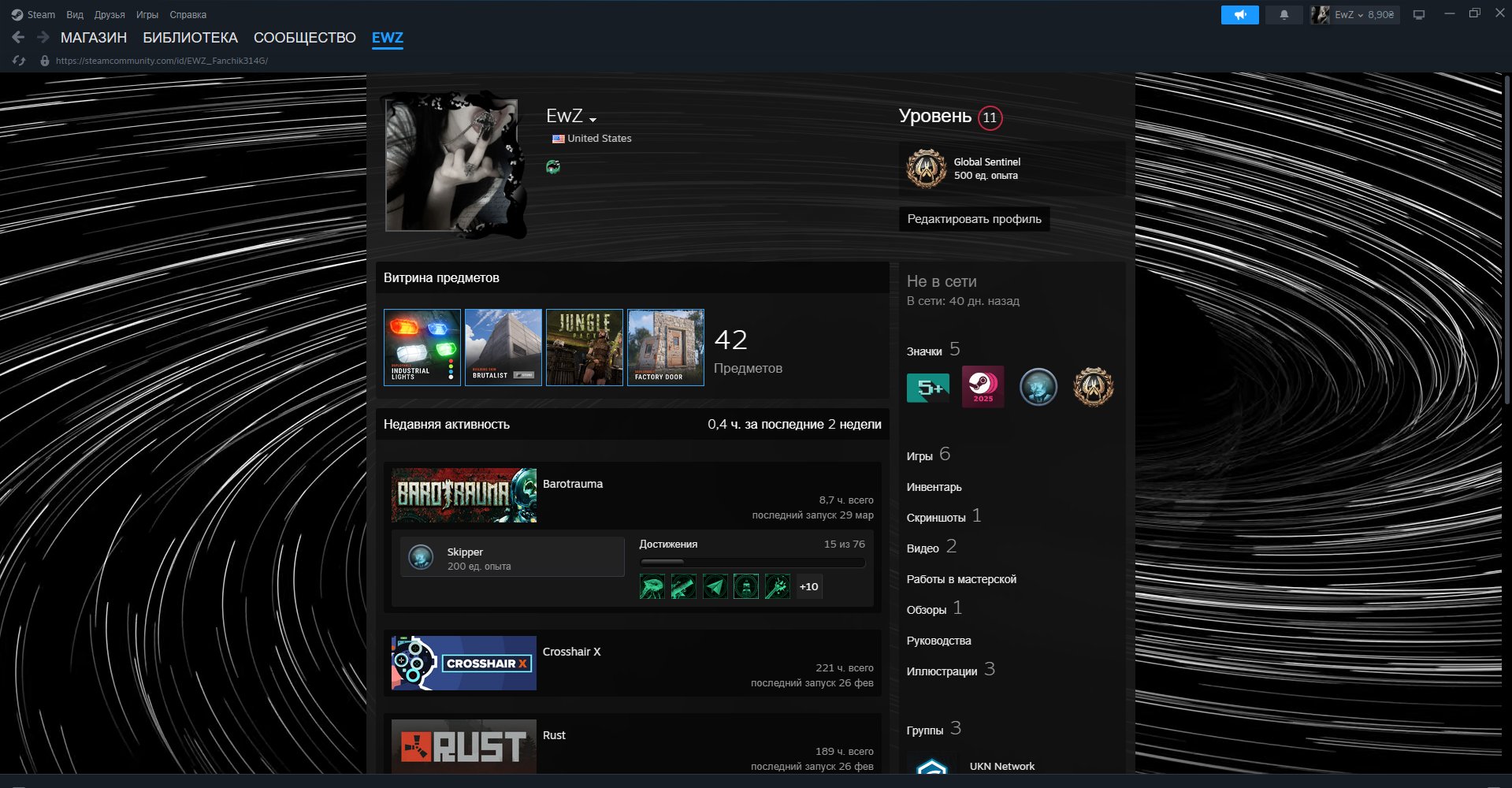Click the 5+ games owned badge

pyautogui.click(x=928, y=388)
